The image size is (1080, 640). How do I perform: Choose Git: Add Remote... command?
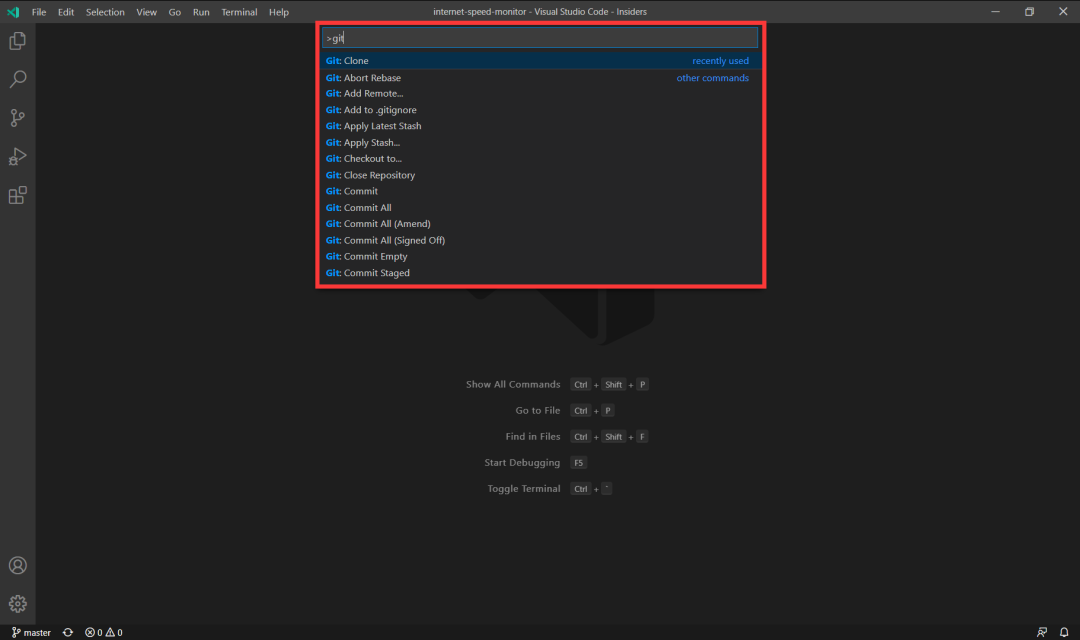(x=540, y=94)
